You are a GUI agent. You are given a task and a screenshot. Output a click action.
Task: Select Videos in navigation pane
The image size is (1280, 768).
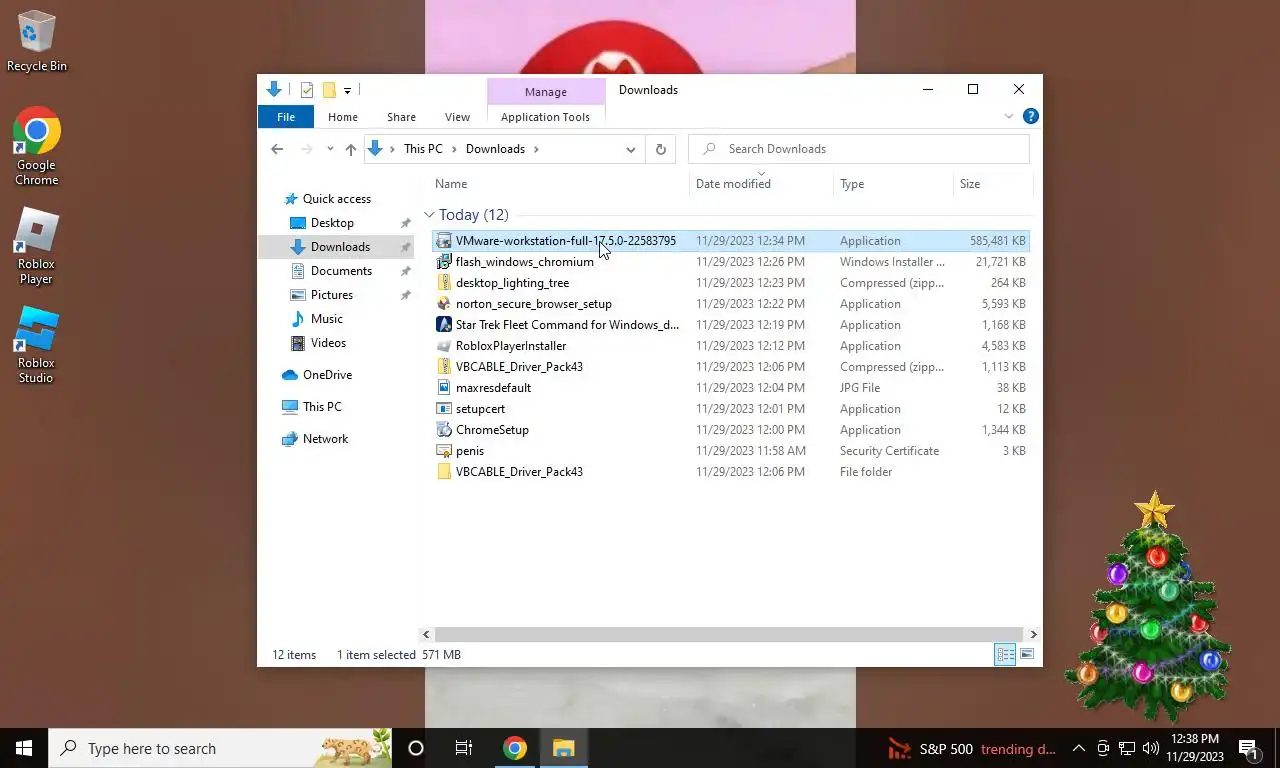click(x=328, y=343)
